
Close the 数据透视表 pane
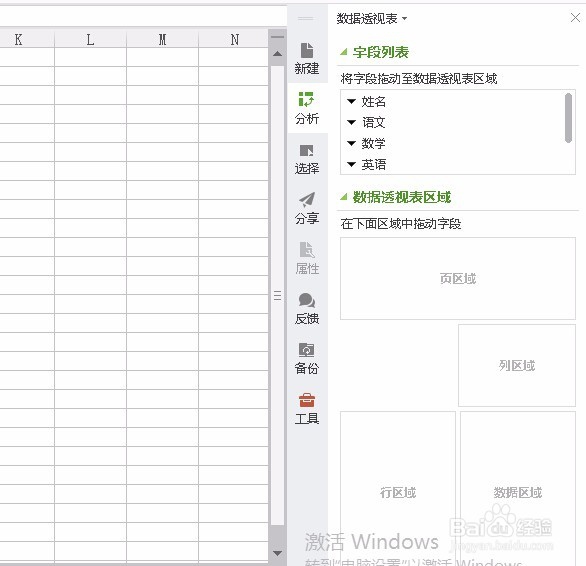[x=575, y=18]
